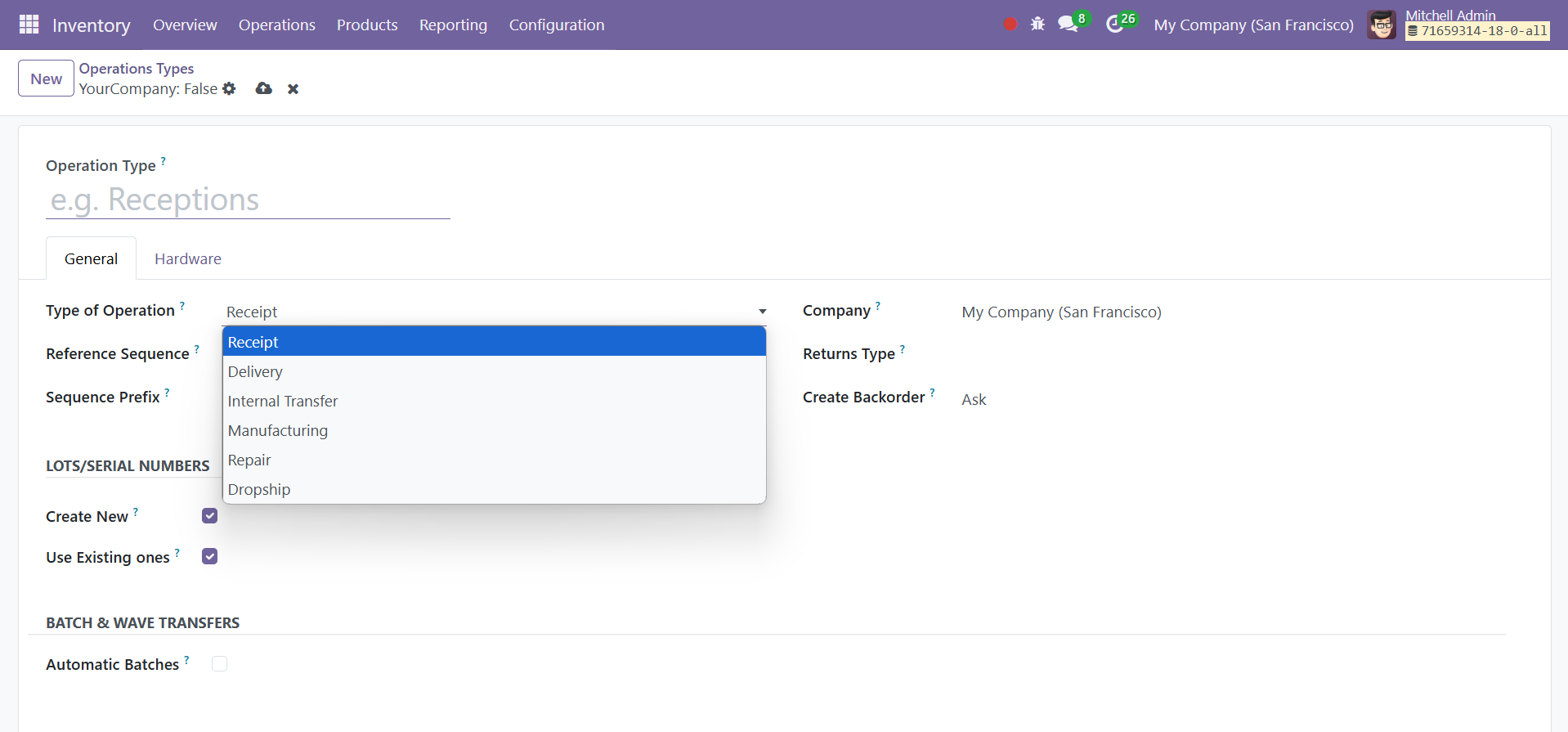Enable the Automatic Batches checkbox
Screen dimensions: 1568x732
click(x=219, y=664)
